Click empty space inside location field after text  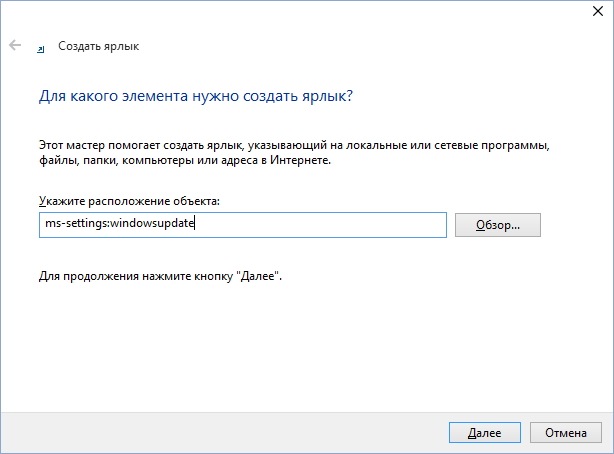[x=319, y=225]
